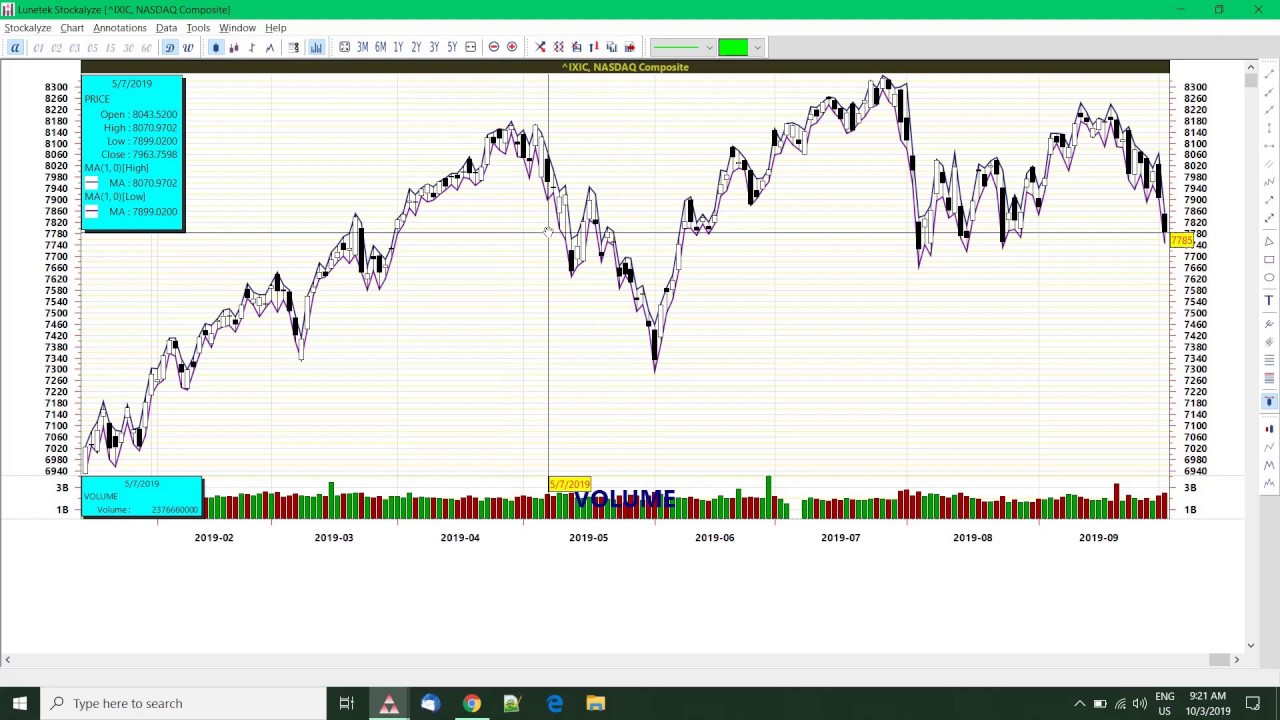Viewport: 1280px width, 720px height.
Task: Select the trend line drawing tool
Action: tap(1269, 73)
